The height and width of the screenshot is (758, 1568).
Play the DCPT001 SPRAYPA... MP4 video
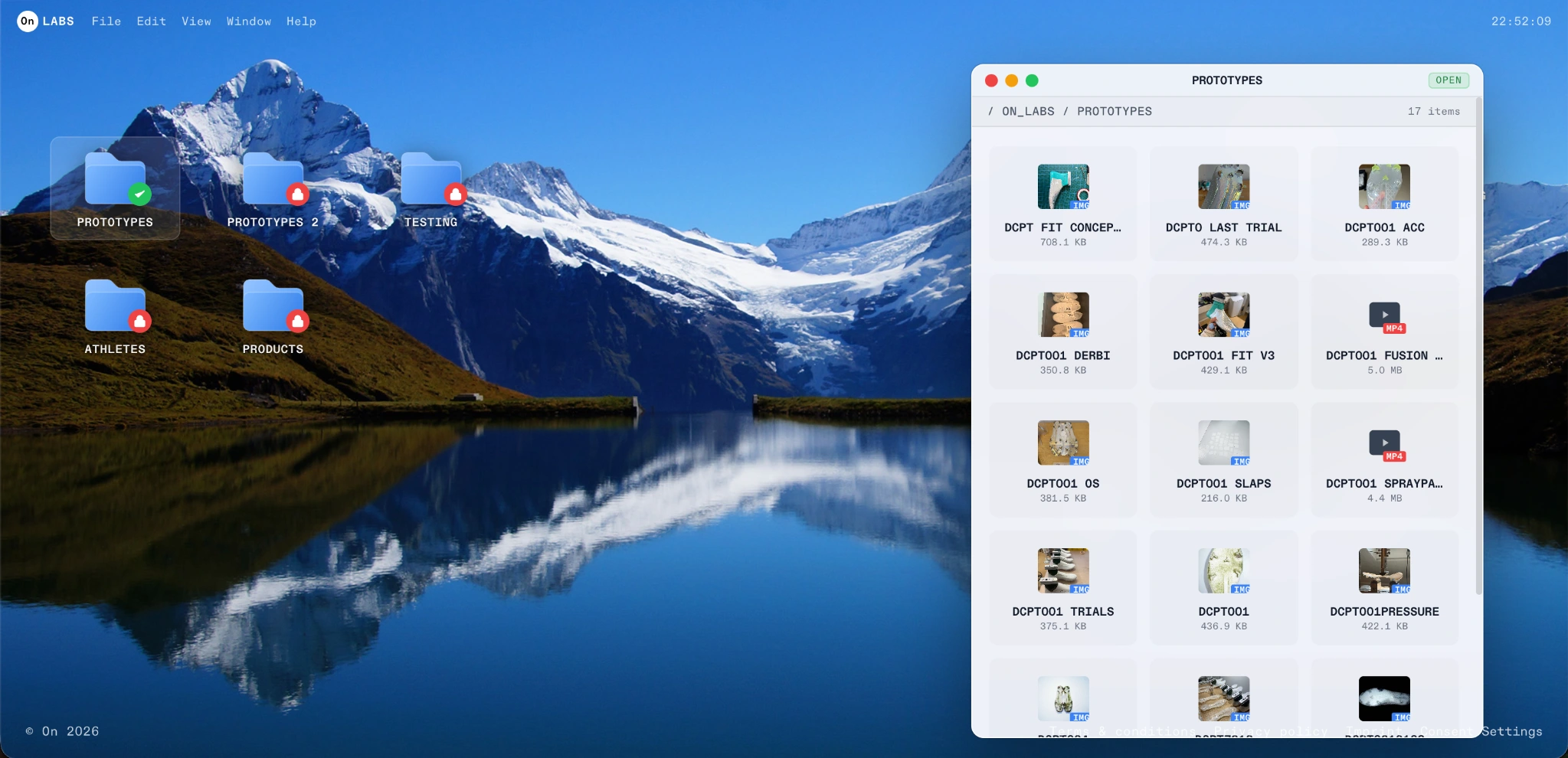(1384, 459)
